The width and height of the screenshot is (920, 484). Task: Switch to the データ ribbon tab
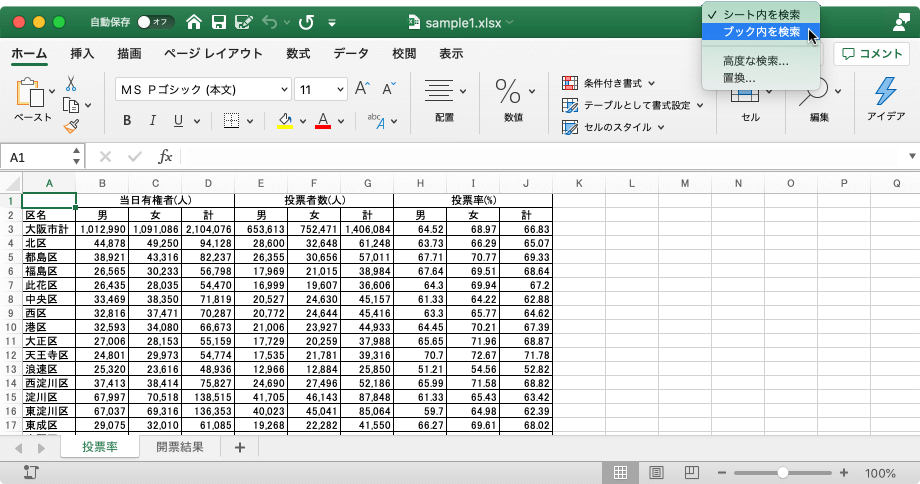point(351,53)
